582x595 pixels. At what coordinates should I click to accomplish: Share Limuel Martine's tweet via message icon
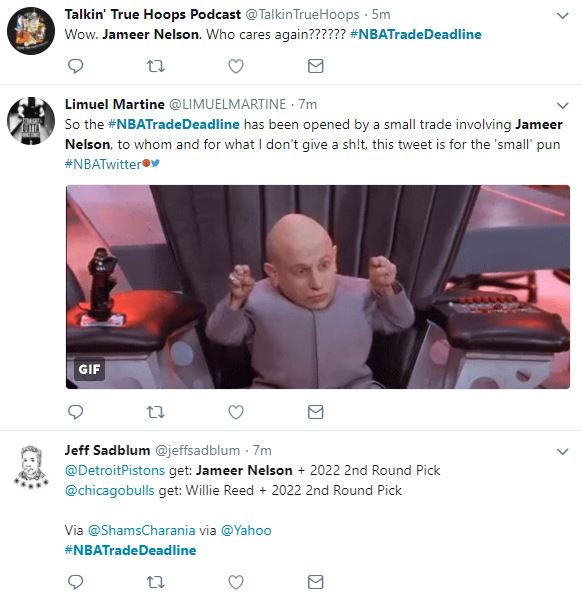pyautogui.click(x=315, y=412)
